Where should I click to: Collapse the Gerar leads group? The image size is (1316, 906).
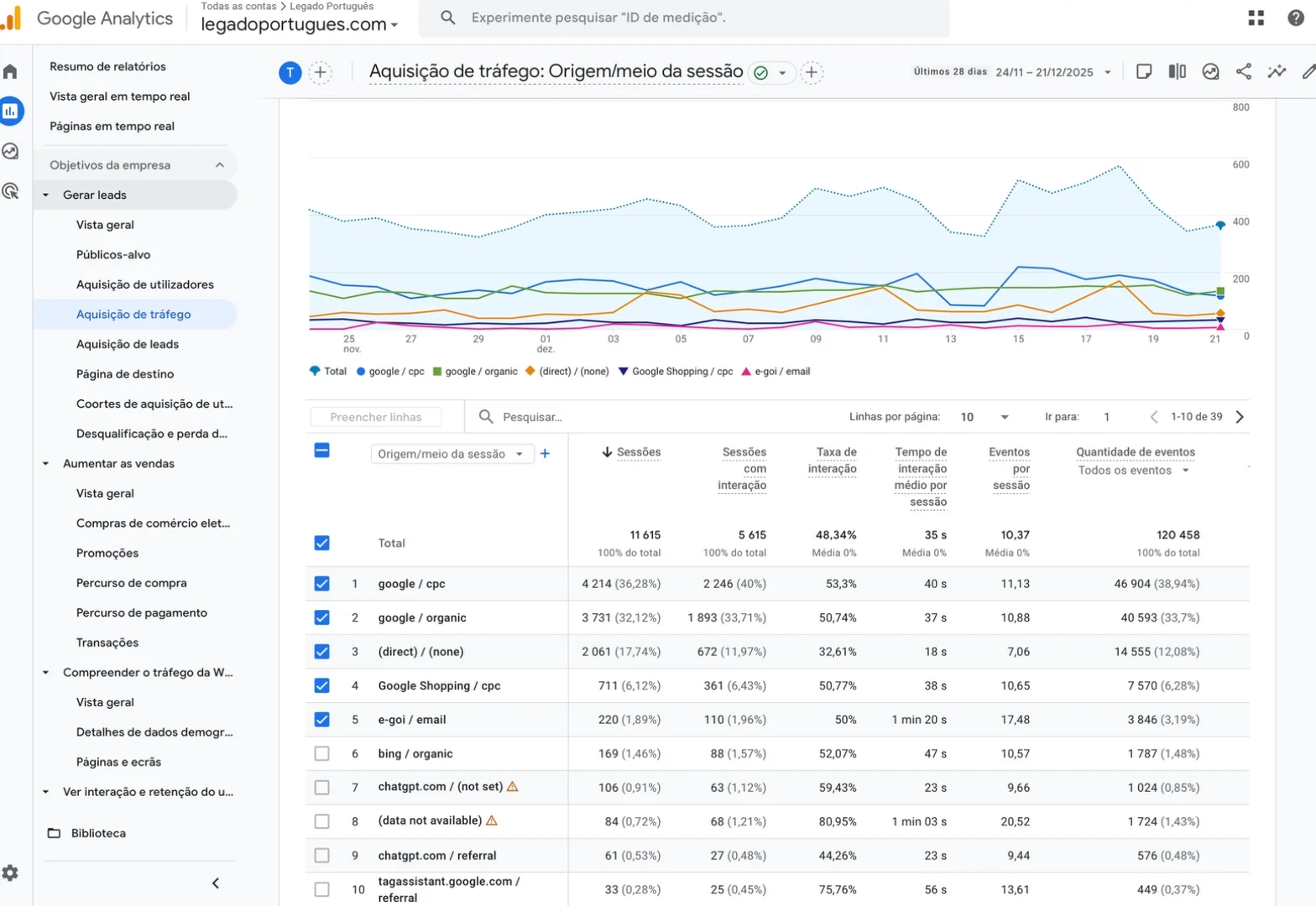click(46, 195)
